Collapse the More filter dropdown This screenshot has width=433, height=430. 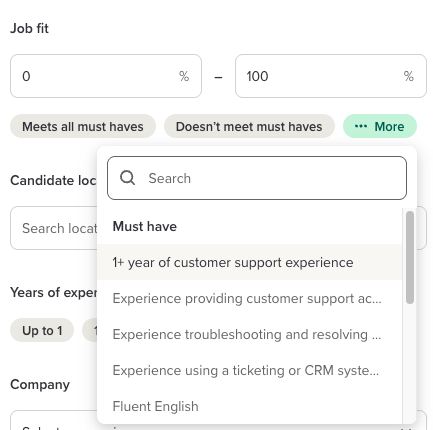(x=380, y=126)
